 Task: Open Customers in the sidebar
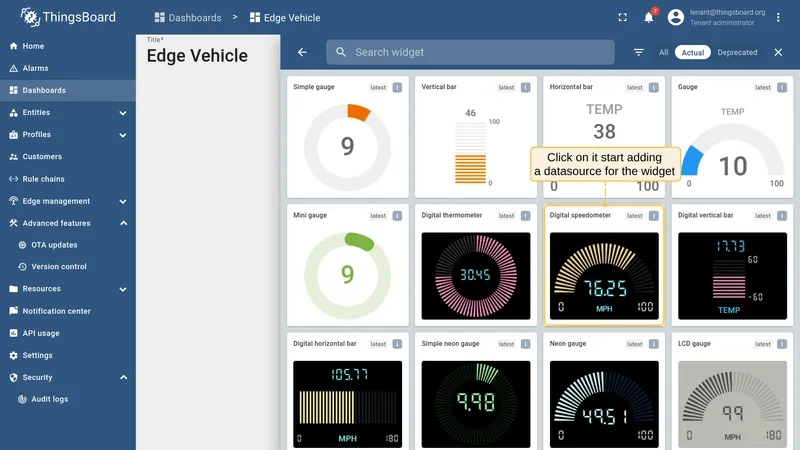[x=68, y=157]
